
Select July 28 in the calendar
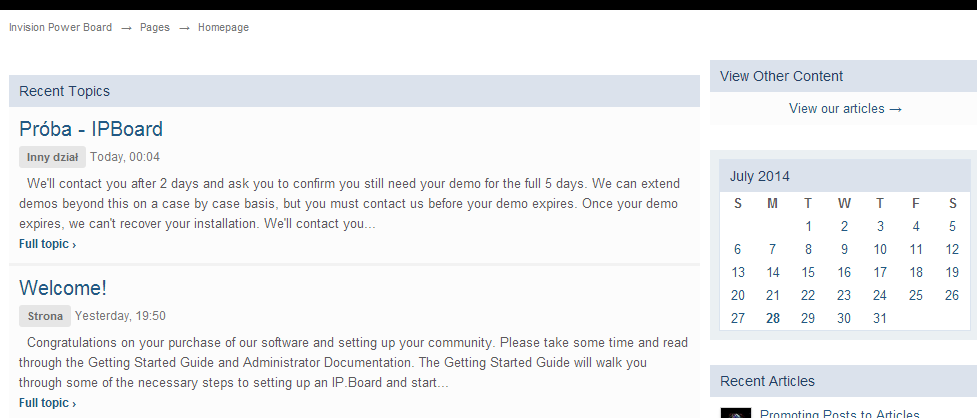(773, 318)
